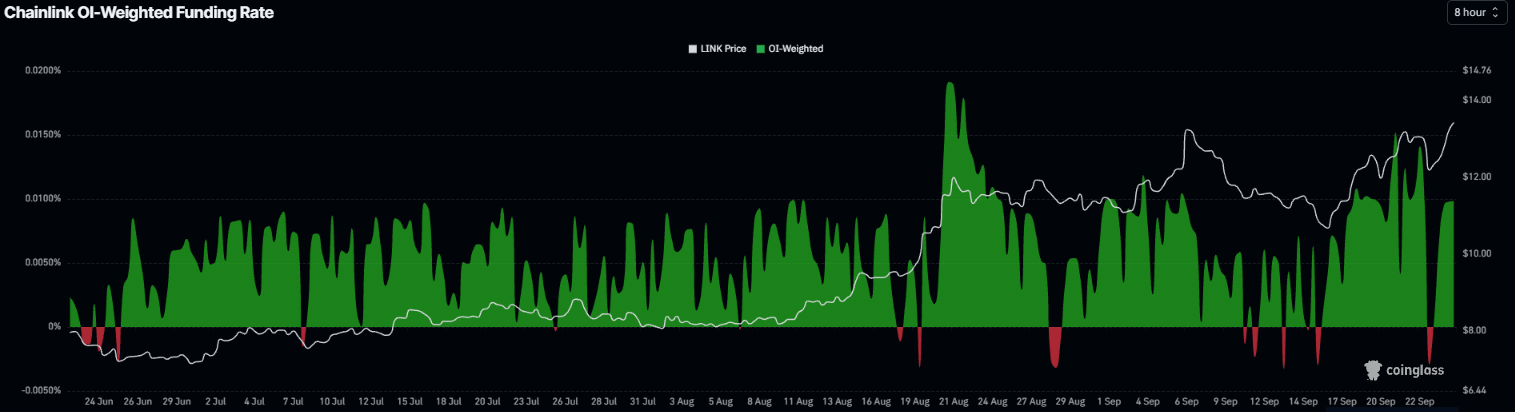Click the 16 Aug date label
1515x412 pixels.
click(875, 401)
